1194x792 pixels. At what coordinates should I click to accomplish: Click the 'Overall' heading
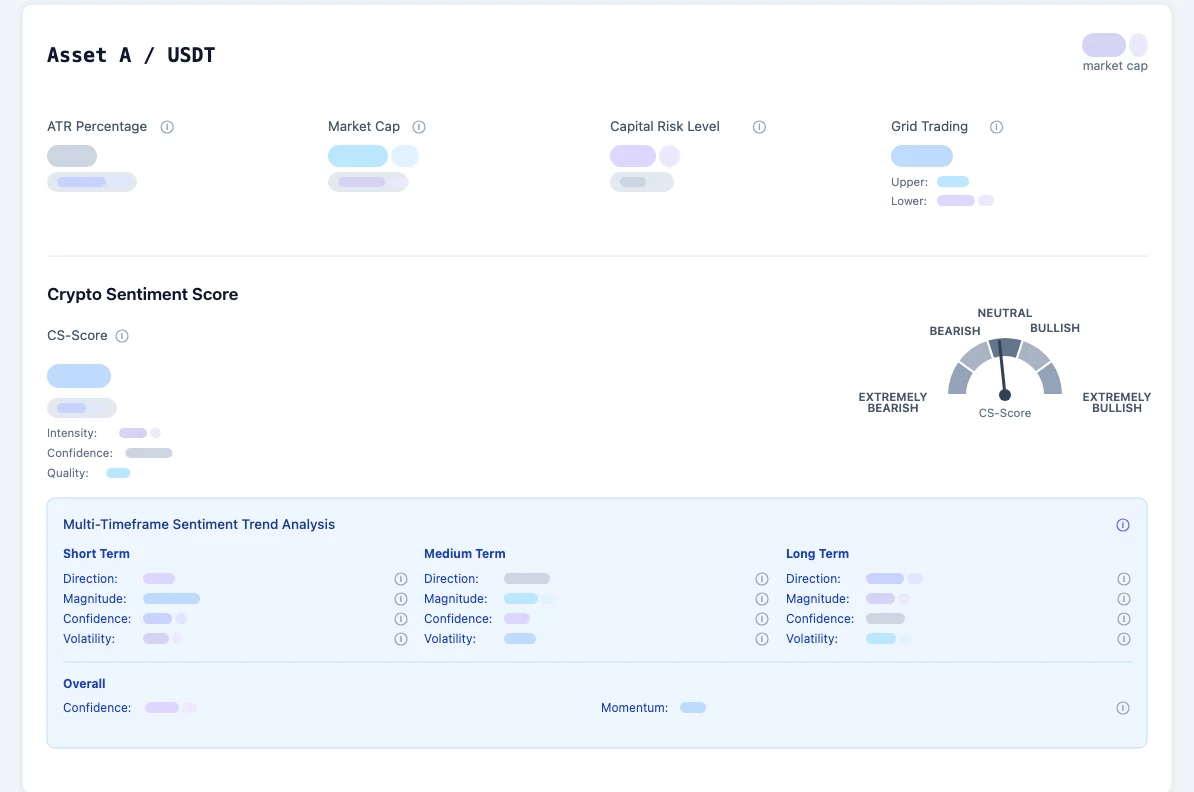(x=84, y=684)
